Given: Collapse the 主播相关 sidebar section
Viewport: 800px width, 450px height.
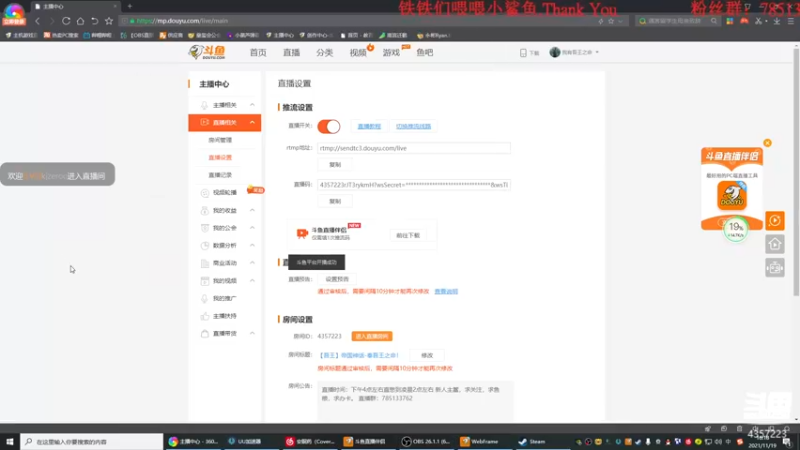Looking at the screenshot, I should pos(253,105).
